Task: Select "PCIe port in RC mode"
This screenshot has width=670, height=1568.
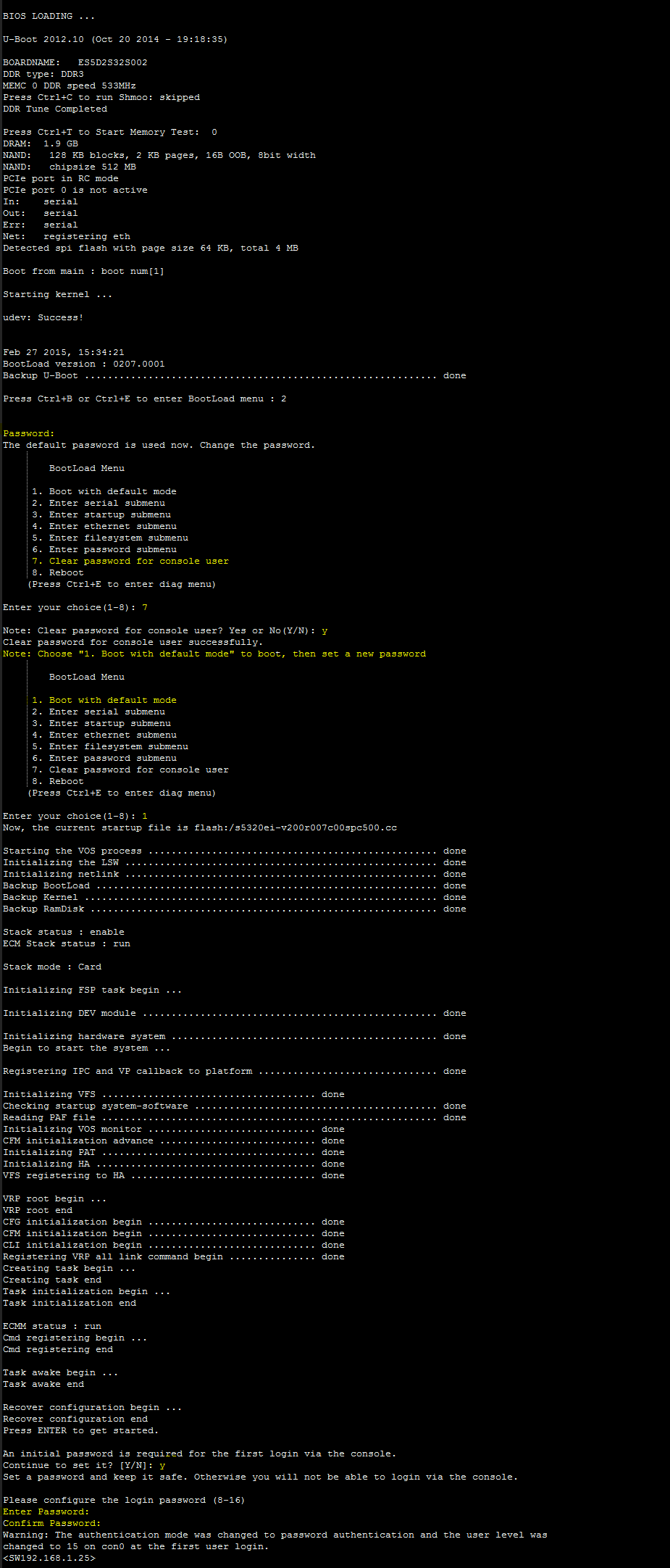Action: [x=61, y=178]
